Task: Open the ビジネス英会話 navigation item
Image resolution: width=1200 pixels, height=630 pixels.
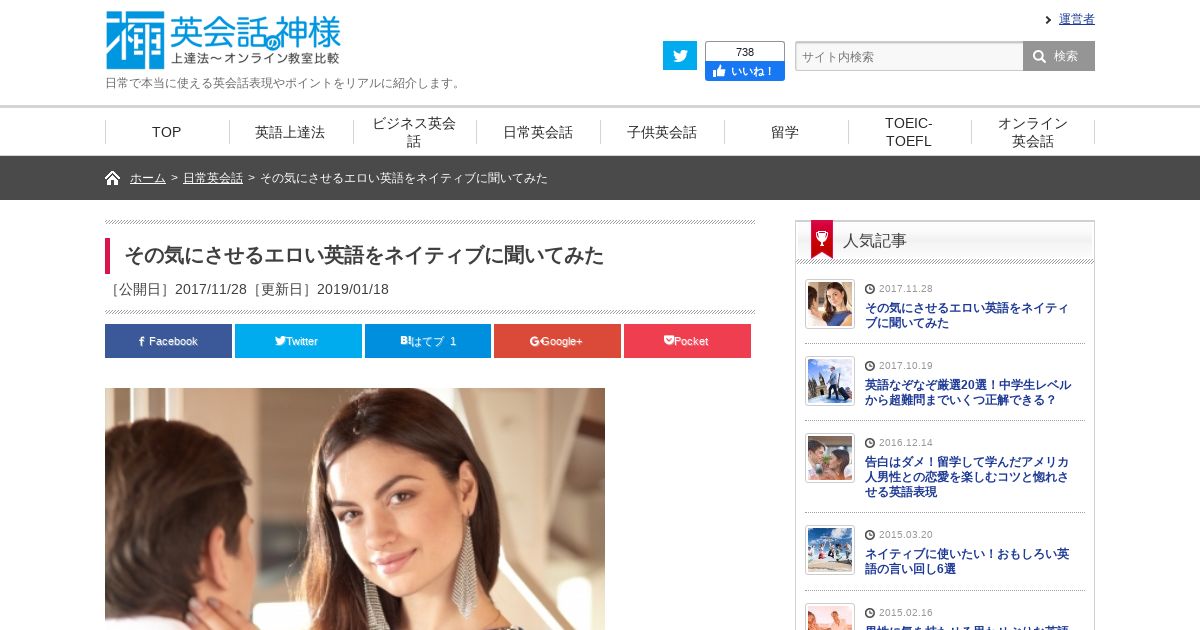Action: click(x=414, y=132)
